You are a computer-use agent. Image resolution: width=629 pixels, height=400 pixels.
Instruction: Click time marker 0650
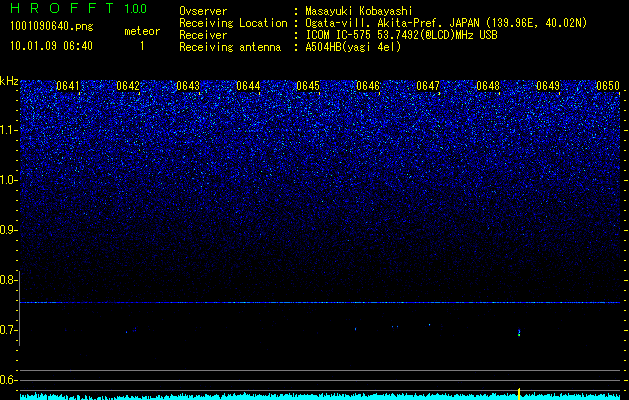click(608, 86)
